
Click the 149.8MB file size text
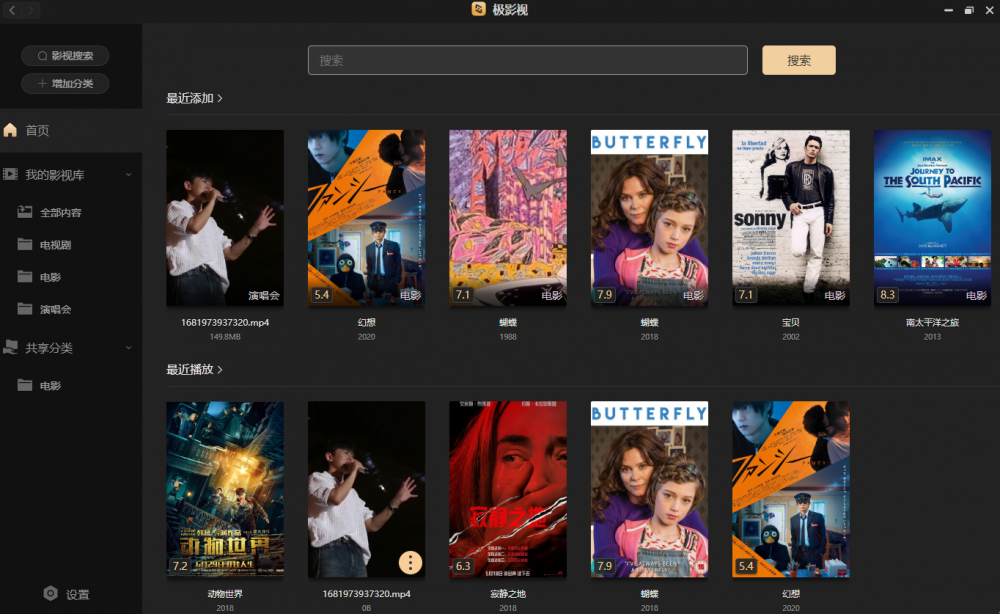(x=225, y=337)
